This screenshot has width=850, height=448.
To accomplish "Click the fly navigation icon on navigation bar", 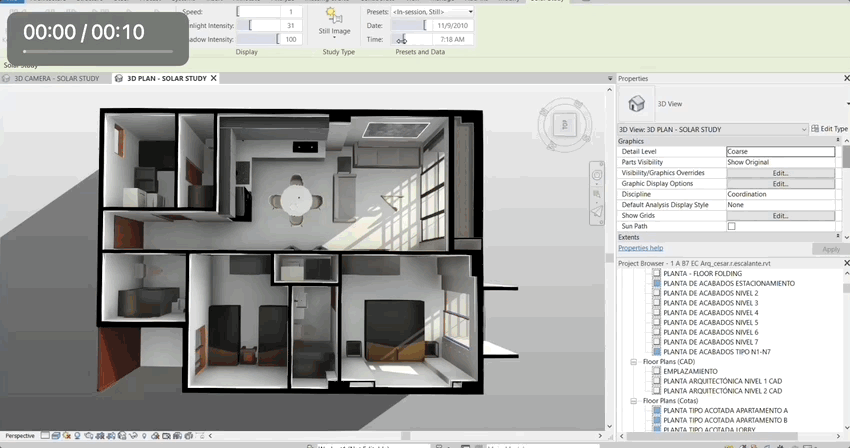I will click(598, 212).
